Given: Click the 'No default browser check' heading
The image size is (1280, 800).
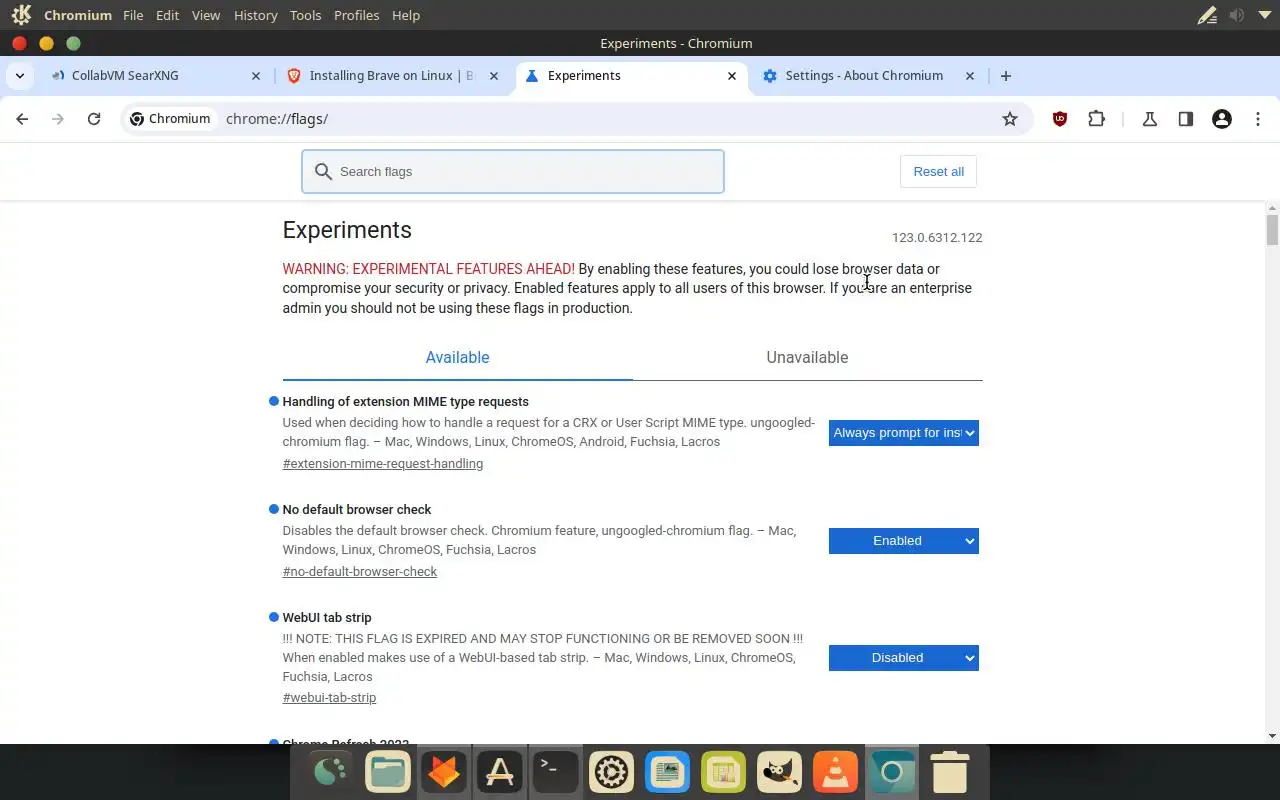Looking at the screenshot, I should click(x=357, y=510).
